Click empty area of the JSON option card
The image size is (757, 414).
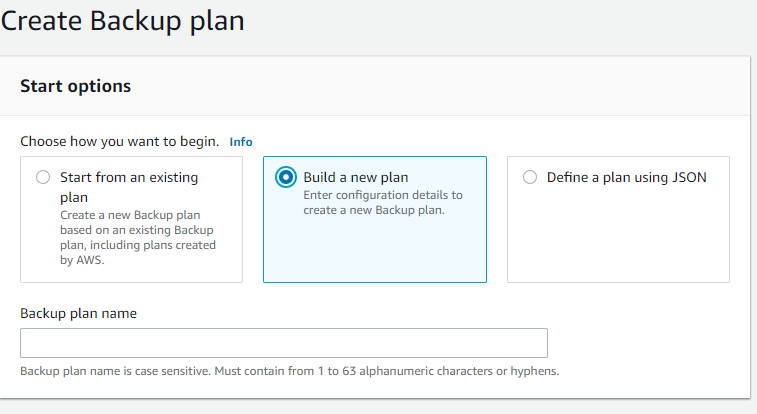(x=618, y=236)
